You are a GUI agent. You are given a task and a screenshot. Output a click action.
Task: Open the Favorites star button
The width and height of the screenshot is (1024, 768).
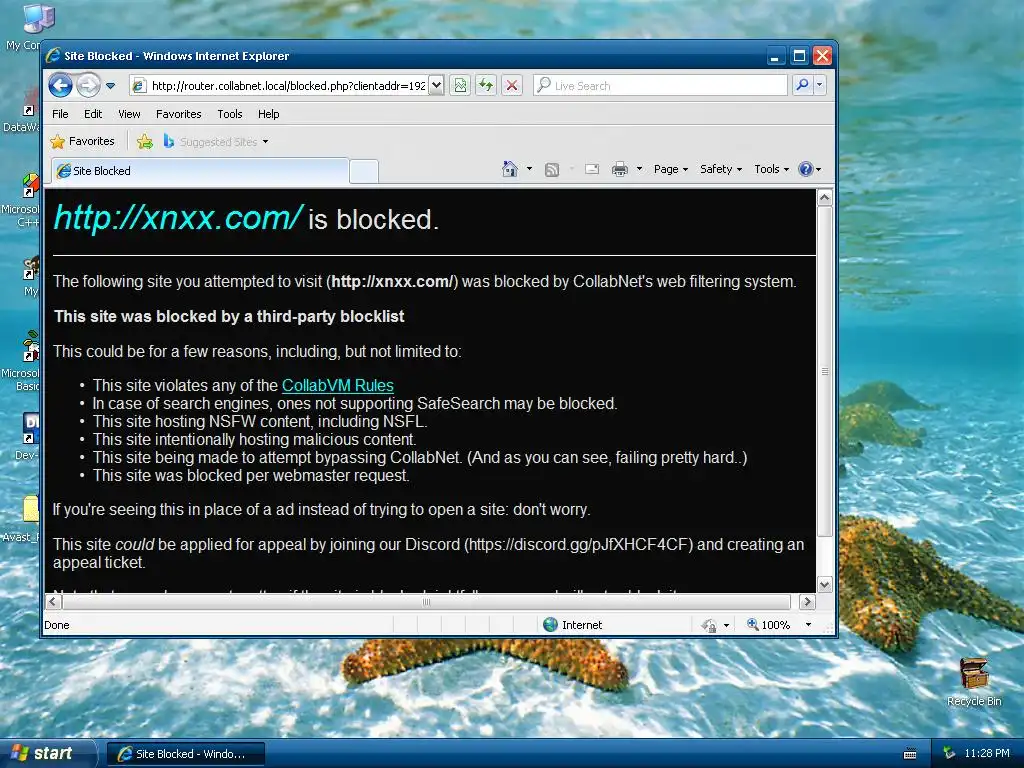tap(83, 141)
